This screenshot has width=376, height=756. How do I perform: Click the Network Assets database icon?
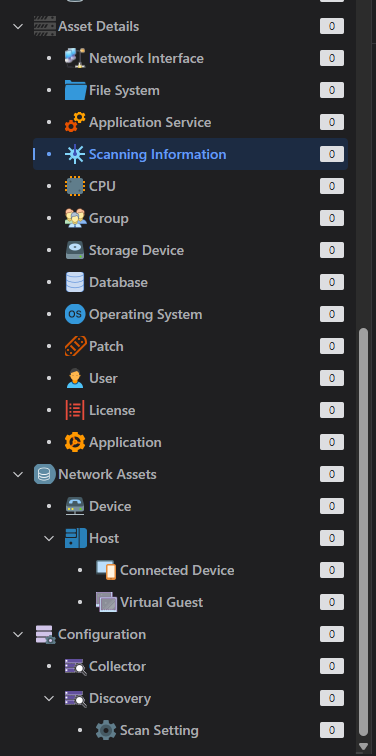44,474
